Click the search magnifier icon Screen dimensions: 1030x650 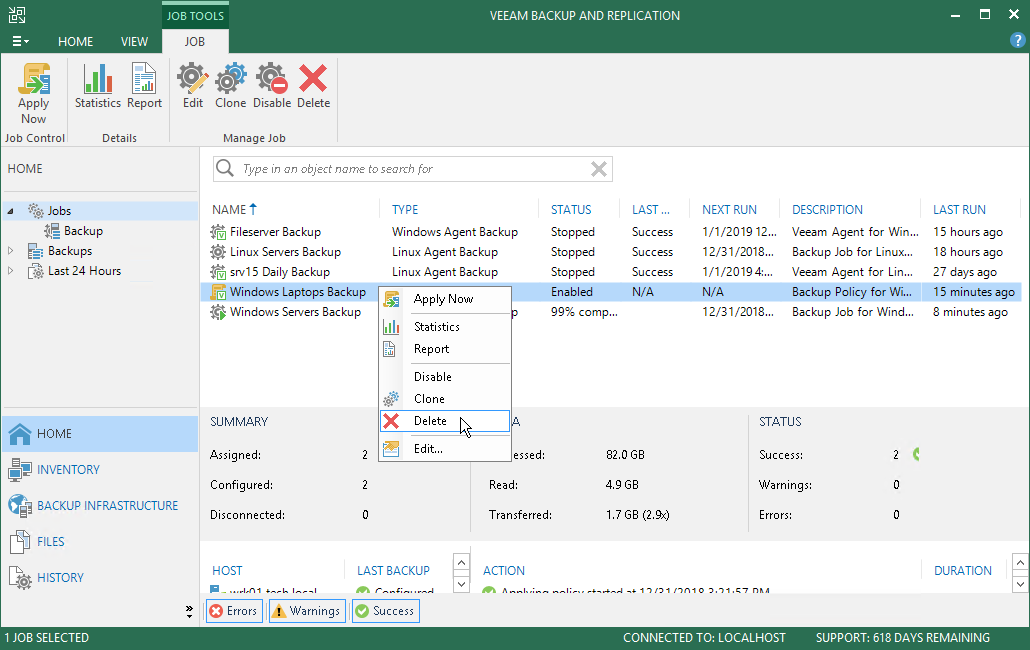coord(225,168)
